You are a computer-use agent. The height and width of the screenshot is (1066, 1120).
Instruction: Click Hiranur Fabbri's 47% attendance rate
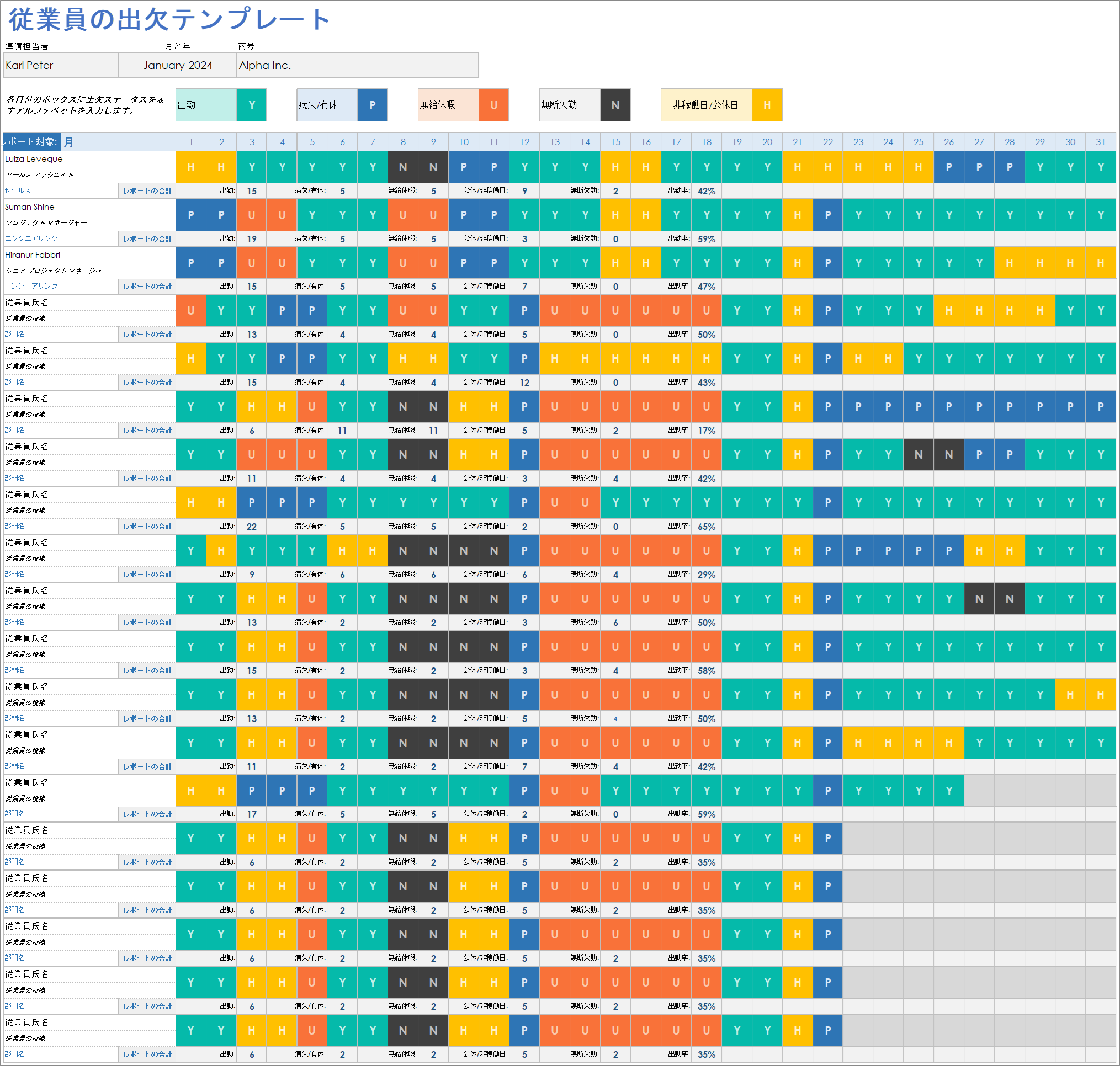click(707, 287)
